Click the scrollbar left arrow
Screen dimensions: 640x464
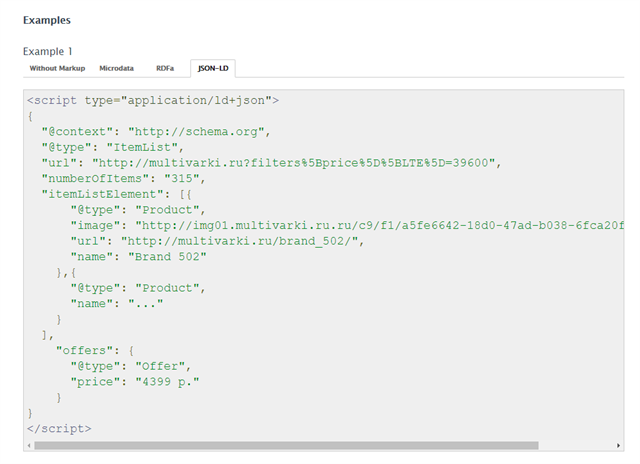coord(29,445)
